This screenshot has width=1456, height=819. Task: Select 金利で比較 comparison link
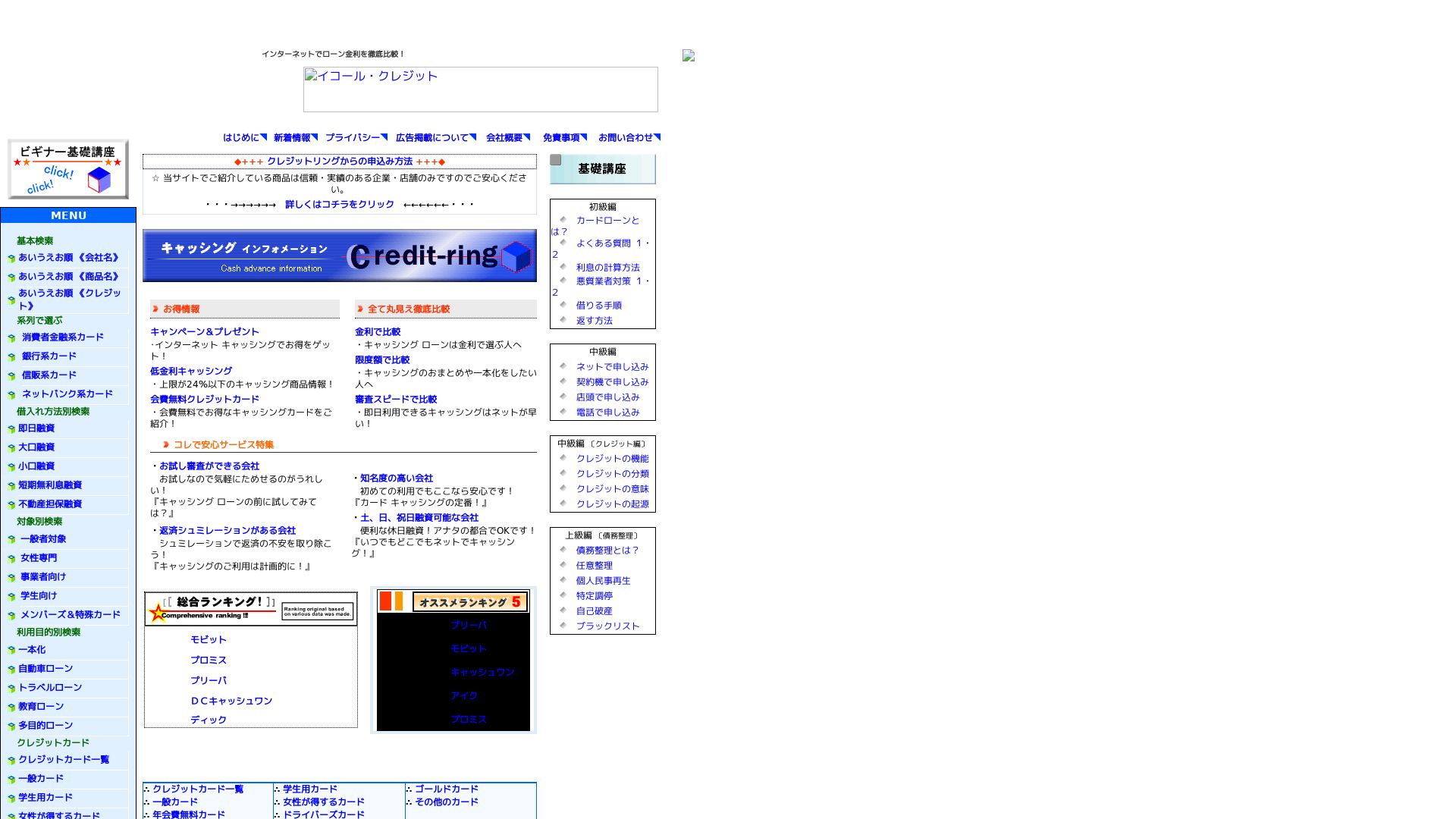377,332
